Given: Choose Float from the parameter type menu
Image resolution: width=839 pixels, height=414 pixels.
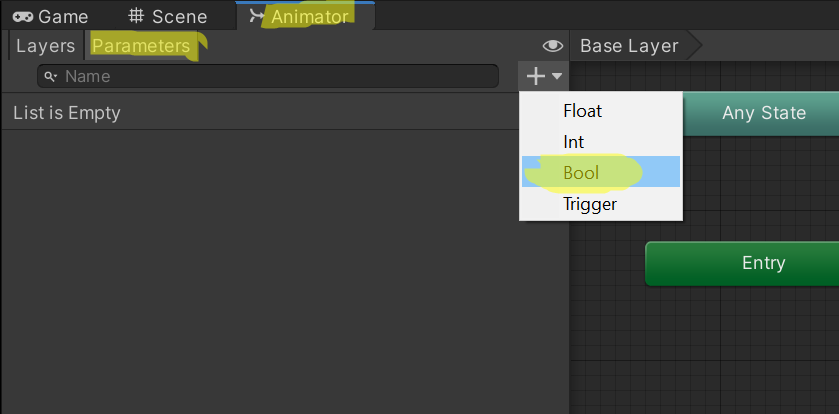Looking at the screenshot, I should click(x=583, y=110).
